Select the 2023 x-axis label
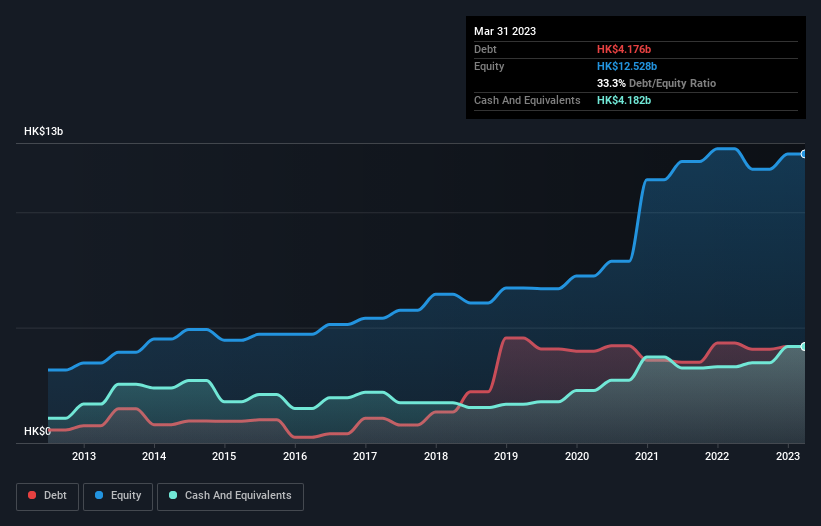Viewport: 821px width, 526px height. coord(787,456)
